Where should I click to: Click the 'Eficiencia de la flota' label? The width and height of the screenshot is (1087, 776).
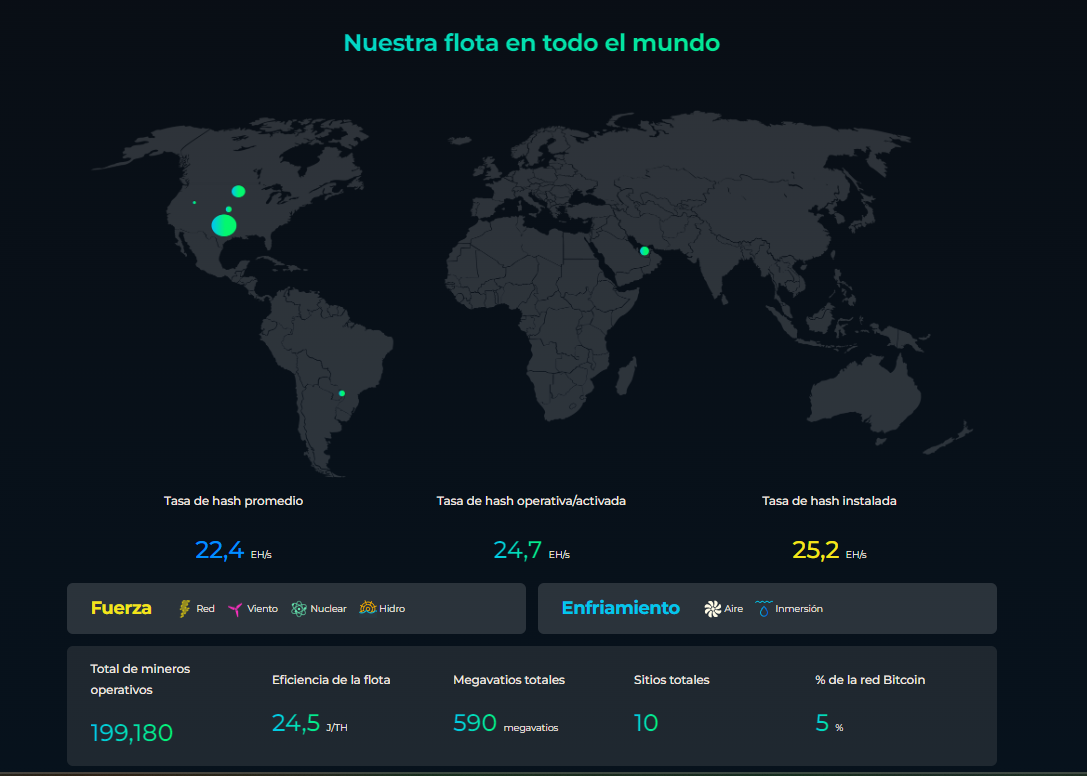pyautogui.click(x=331, y=680)
